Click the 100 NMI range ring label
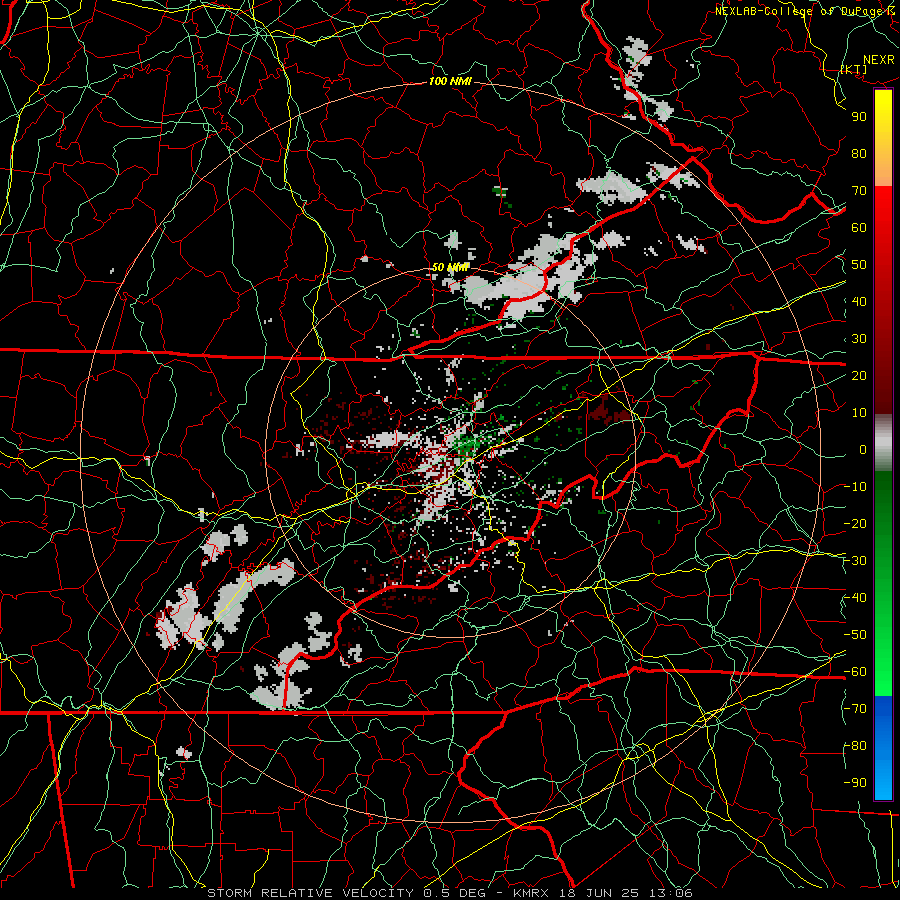The width and height of the screenshot is (900, 900). click(450, 82)
